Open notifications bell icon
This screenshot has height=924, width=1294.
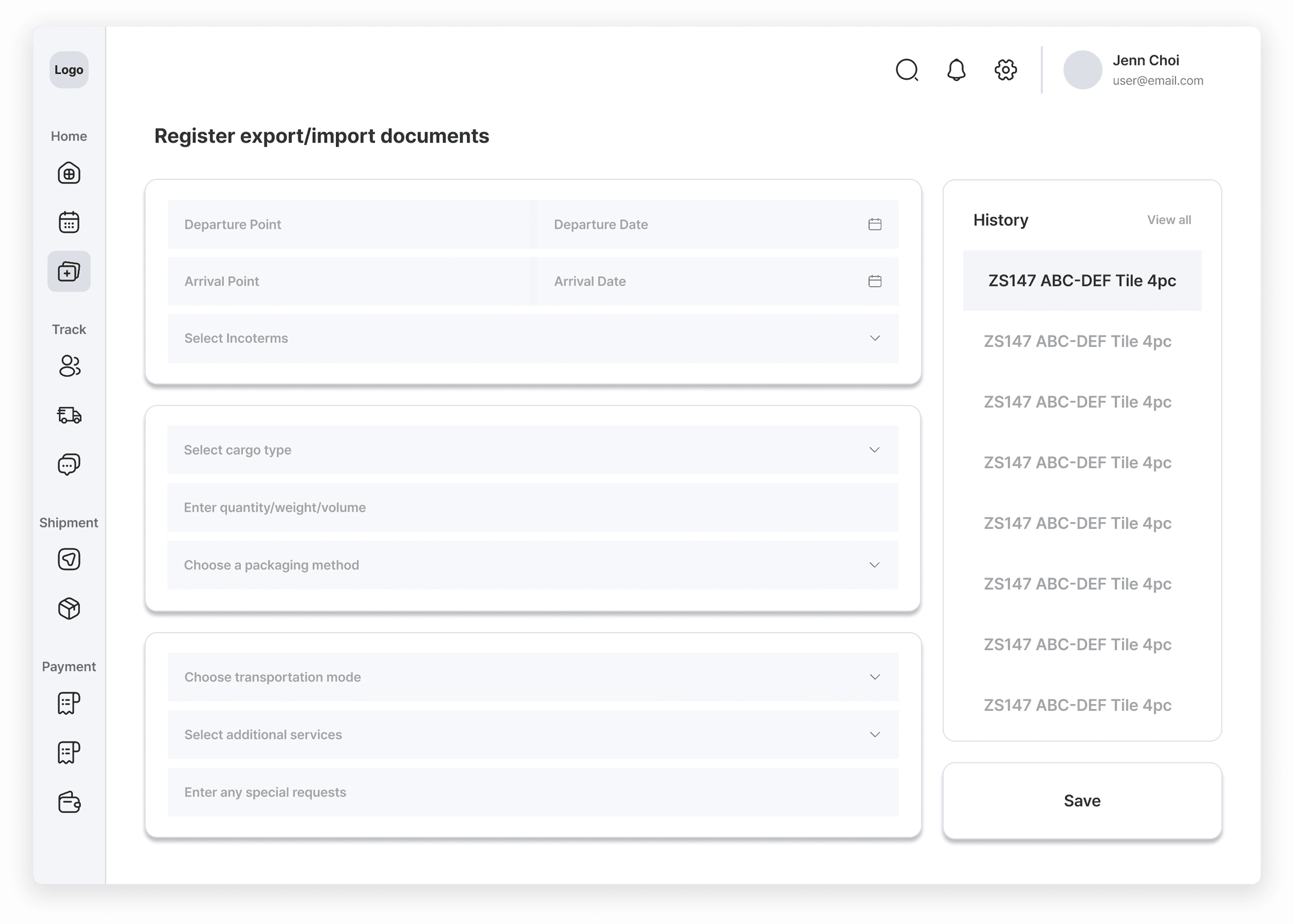click(x=956, y=70)
